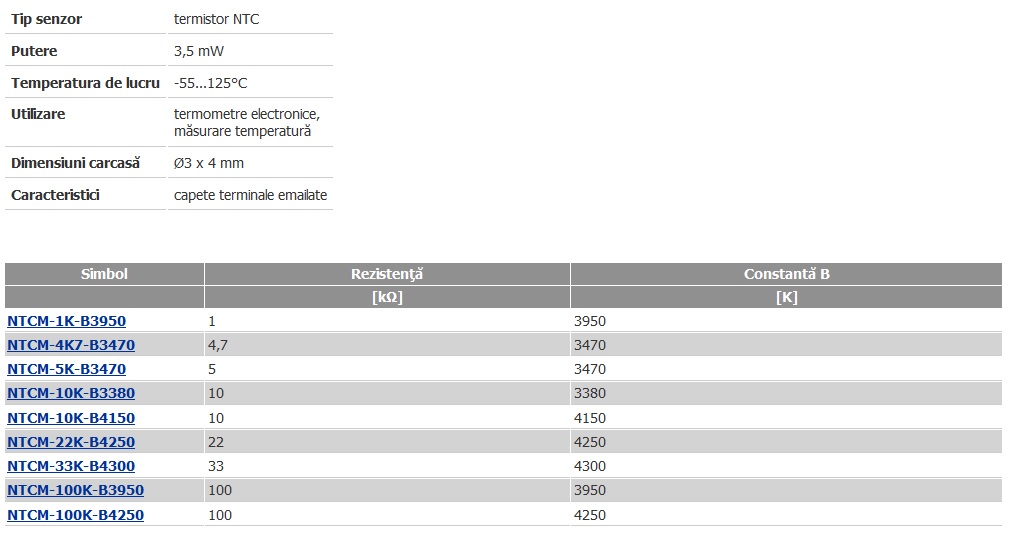The image size is (1012, 536).
Task: Click the kΩ unit subheader
Action: pos(387,297)
